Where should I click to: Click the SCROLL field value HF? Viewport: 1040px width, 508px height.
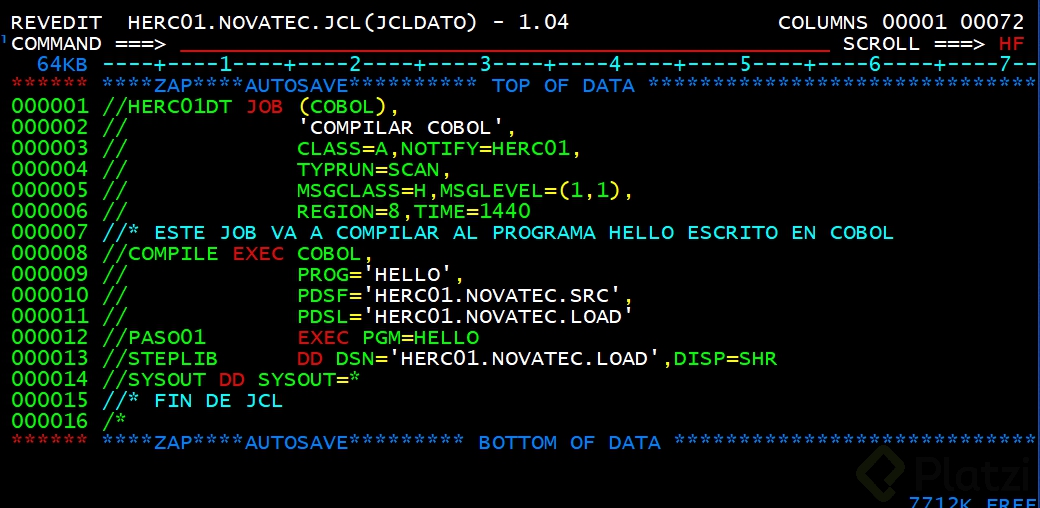pos(1011,44)
